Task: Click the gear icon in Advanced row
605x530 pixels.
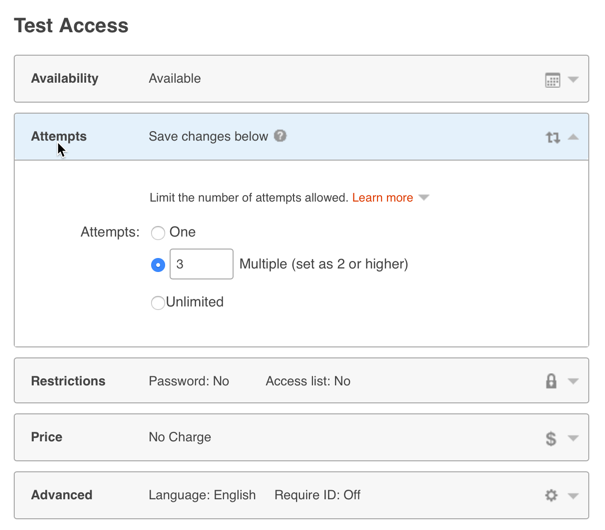Action: [x=551, y=495]
